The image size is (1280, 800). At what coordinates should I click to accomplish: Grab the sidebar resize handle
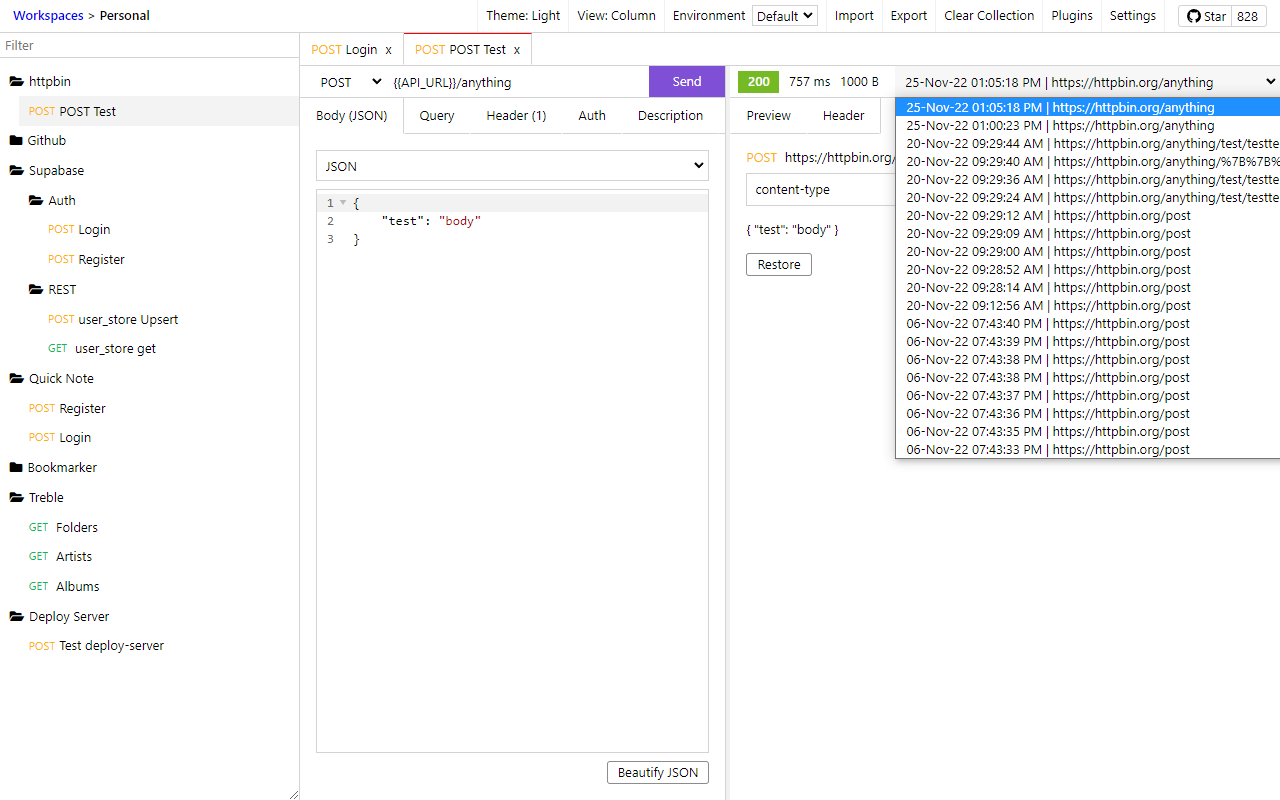tap(293, 794)
